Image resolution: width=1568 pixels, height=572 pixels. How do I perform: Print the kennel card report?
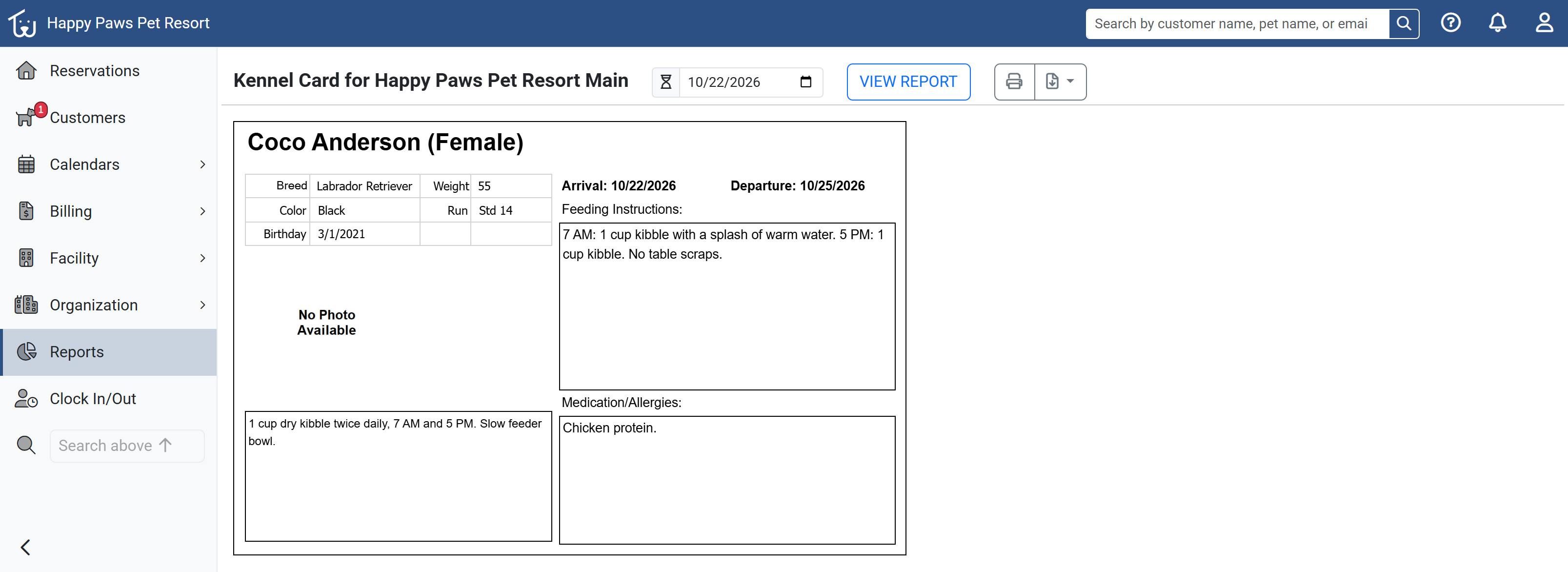click(1014, 82)
